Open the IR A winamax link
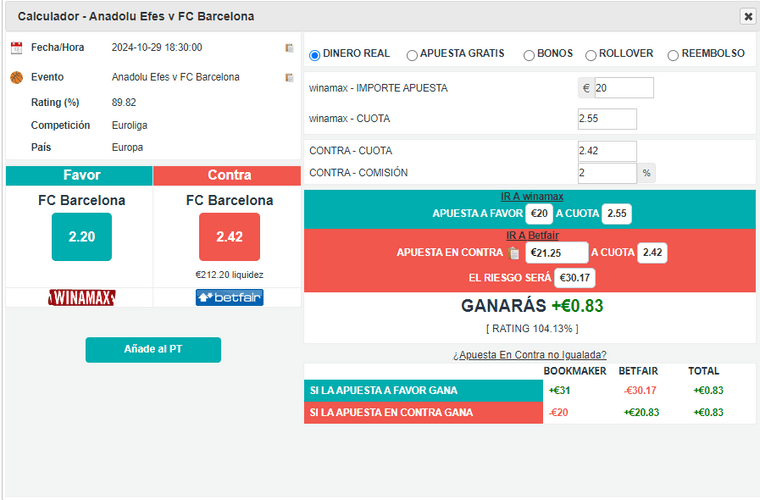 [x=532, y=197]
